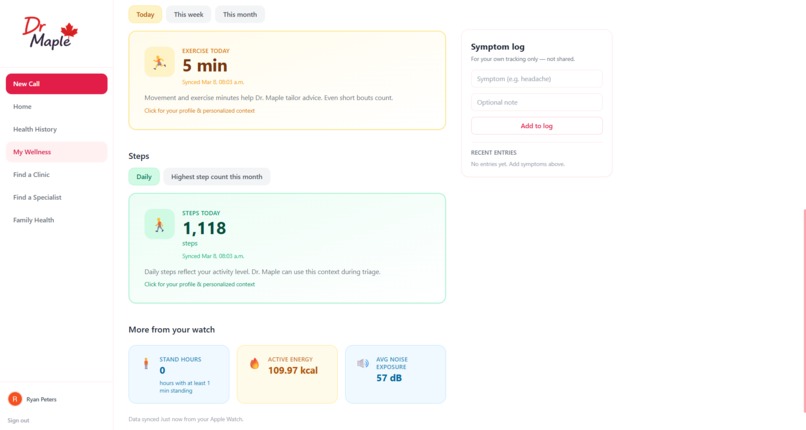Click 'No entries yet' message
The height and width of the screenshot is (430, 806).
(518, 164)
